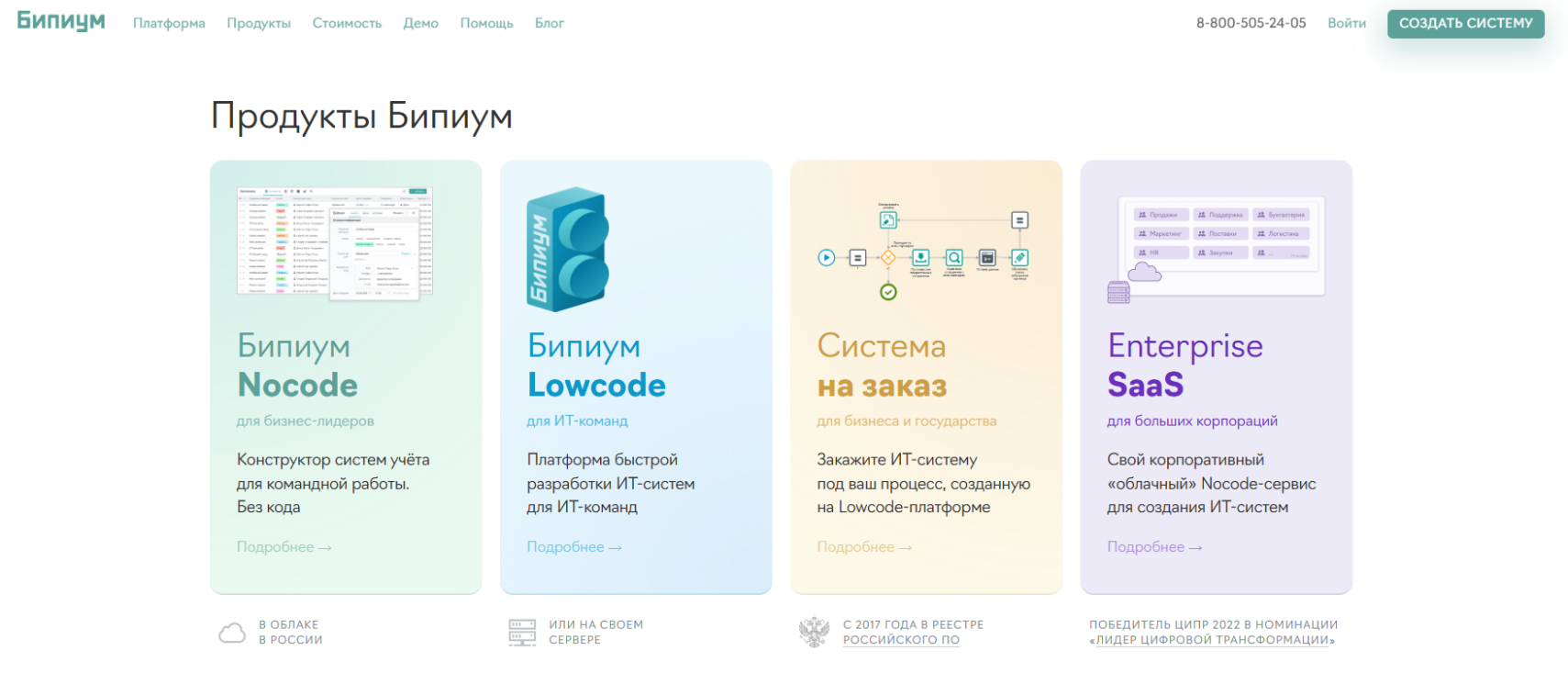Viewport: 1568px width, 684px height.
Task: Click the Russian coat of arms icon
Action: tap(814, 632)
